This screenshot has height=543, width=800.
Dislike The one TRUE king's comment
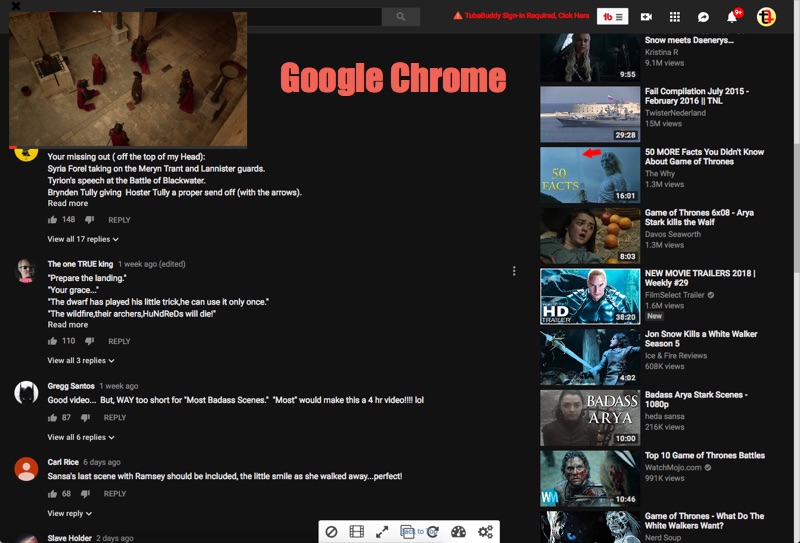[x=89, y=341]
